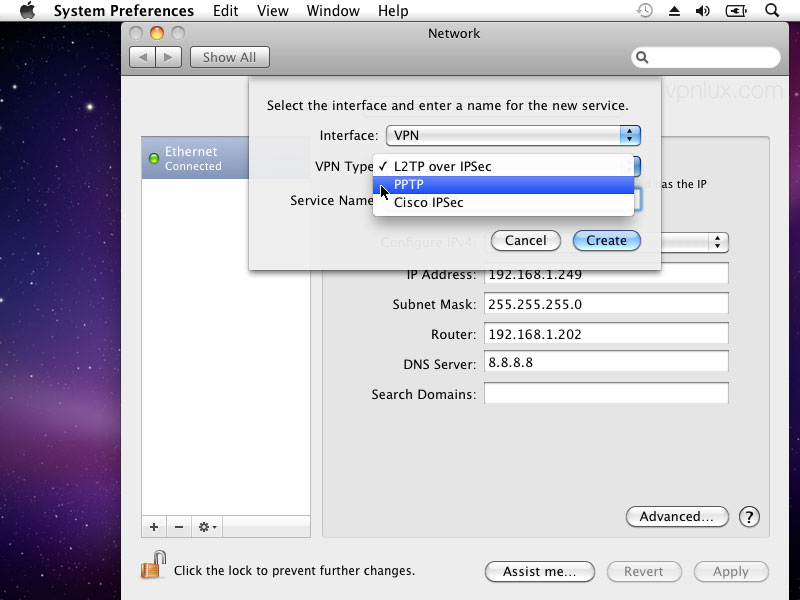Open Time Machine menu bar icon
The width and height of the screenshot is (800, 600).
pyautogui.click(x=645, y=11)
